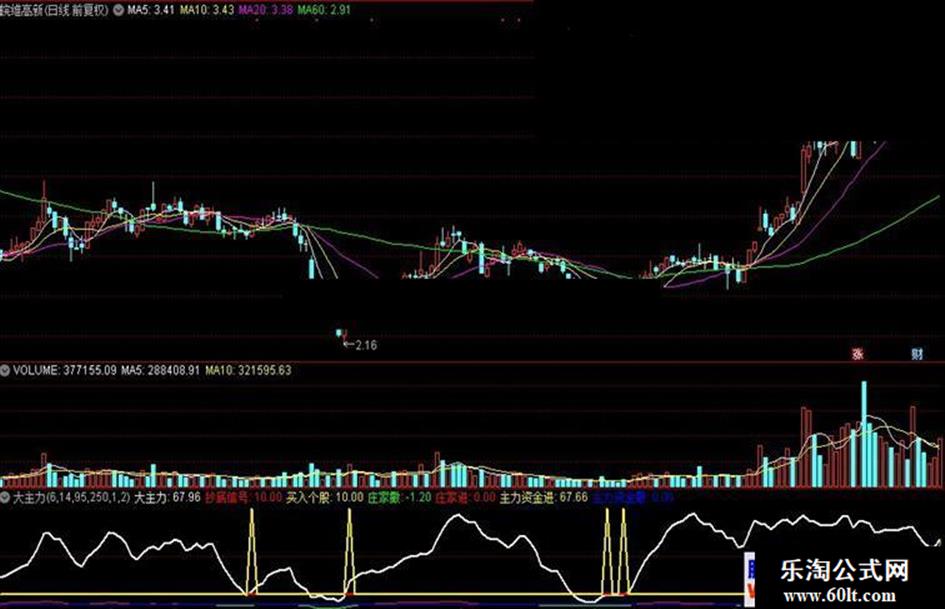Click the VOLUME panel settings icon

6,370
